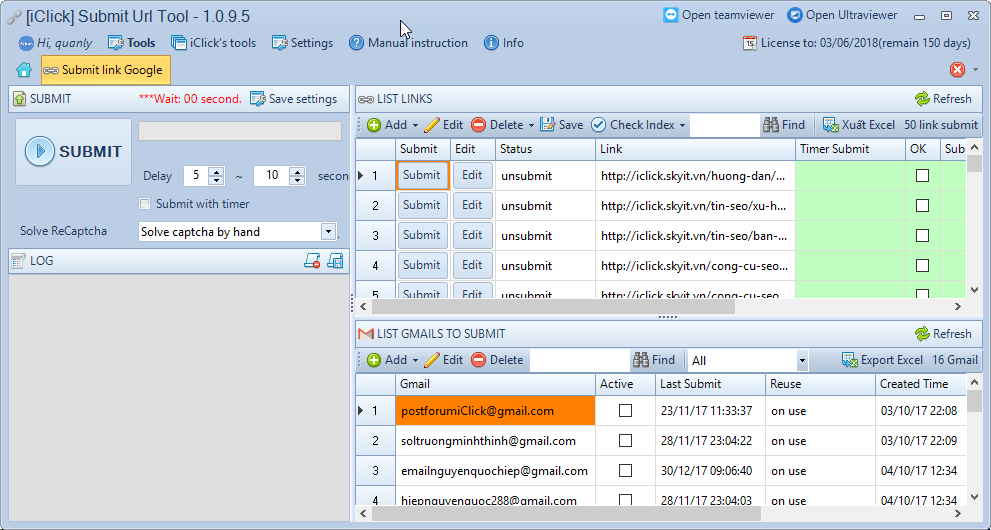
Task: Click the LIST LINKS search field
Action: coord(724,125)
